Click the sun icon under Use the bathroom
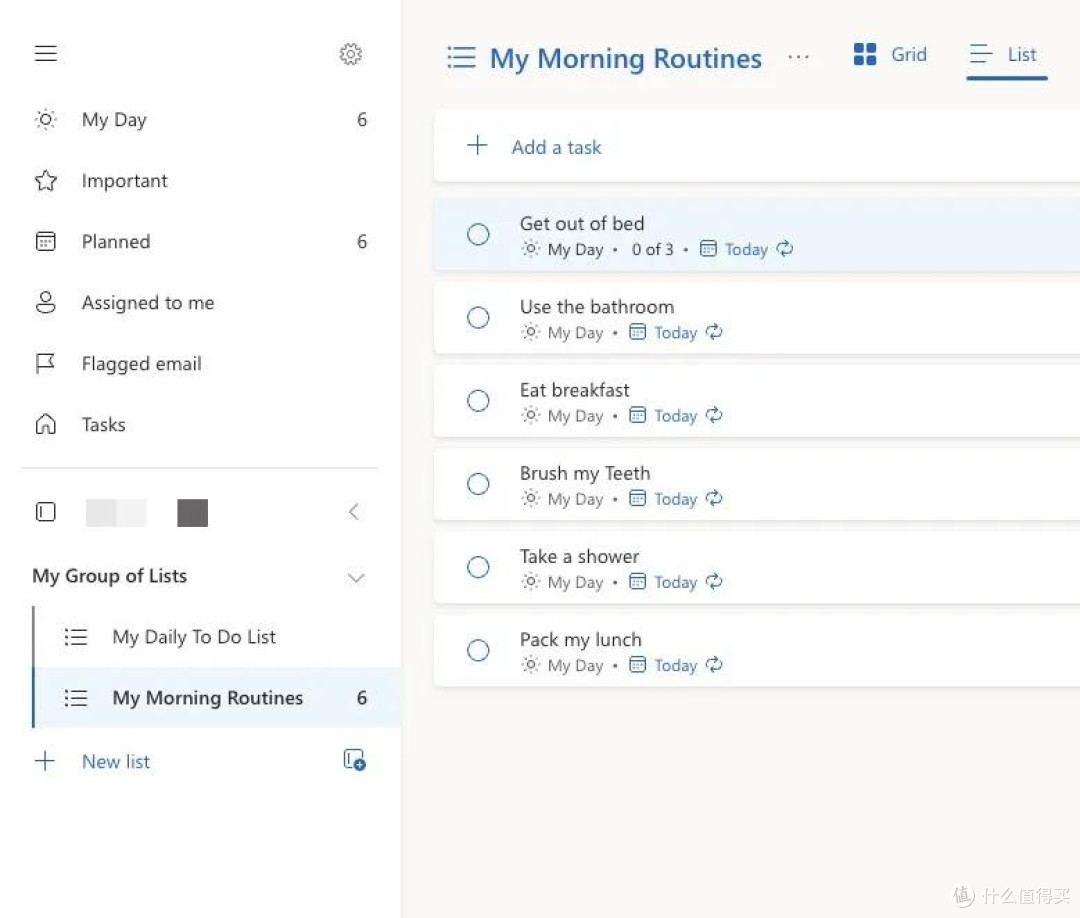 pyautogui.click(x=530, y=332)
